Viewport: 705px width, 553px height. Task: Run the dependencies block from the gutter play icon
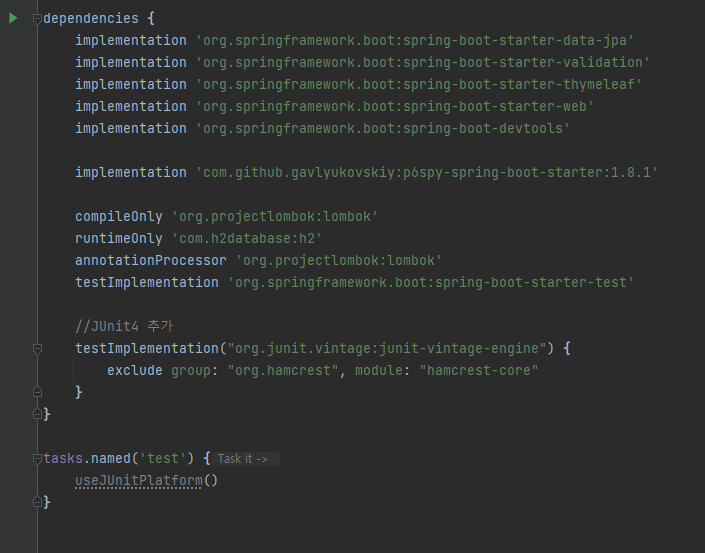tap(13, 18)
